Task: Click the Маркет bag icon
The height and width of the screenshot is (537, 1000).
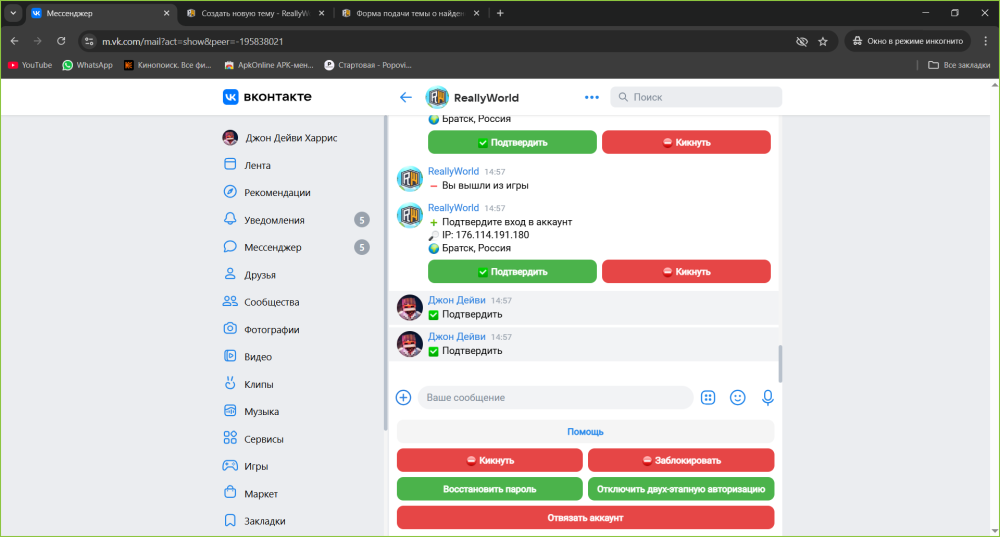Action: pos(230,492)
